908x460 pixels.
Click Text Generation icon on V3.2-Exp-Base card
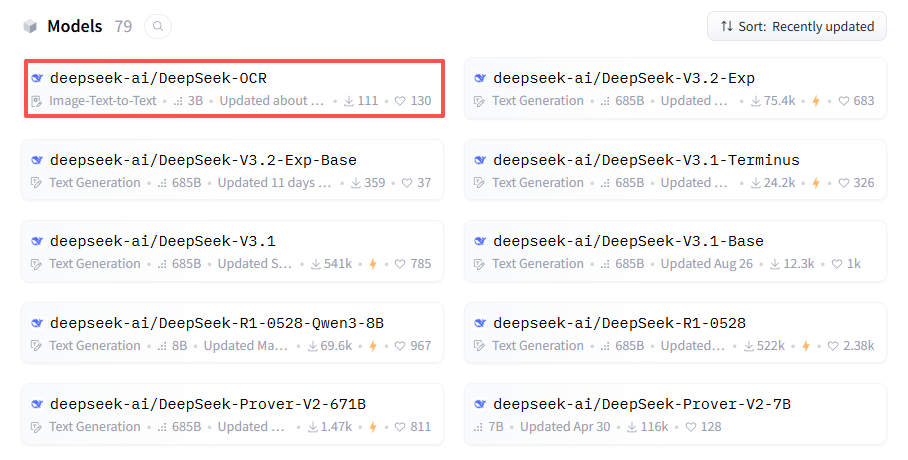(x=36, y=183)
